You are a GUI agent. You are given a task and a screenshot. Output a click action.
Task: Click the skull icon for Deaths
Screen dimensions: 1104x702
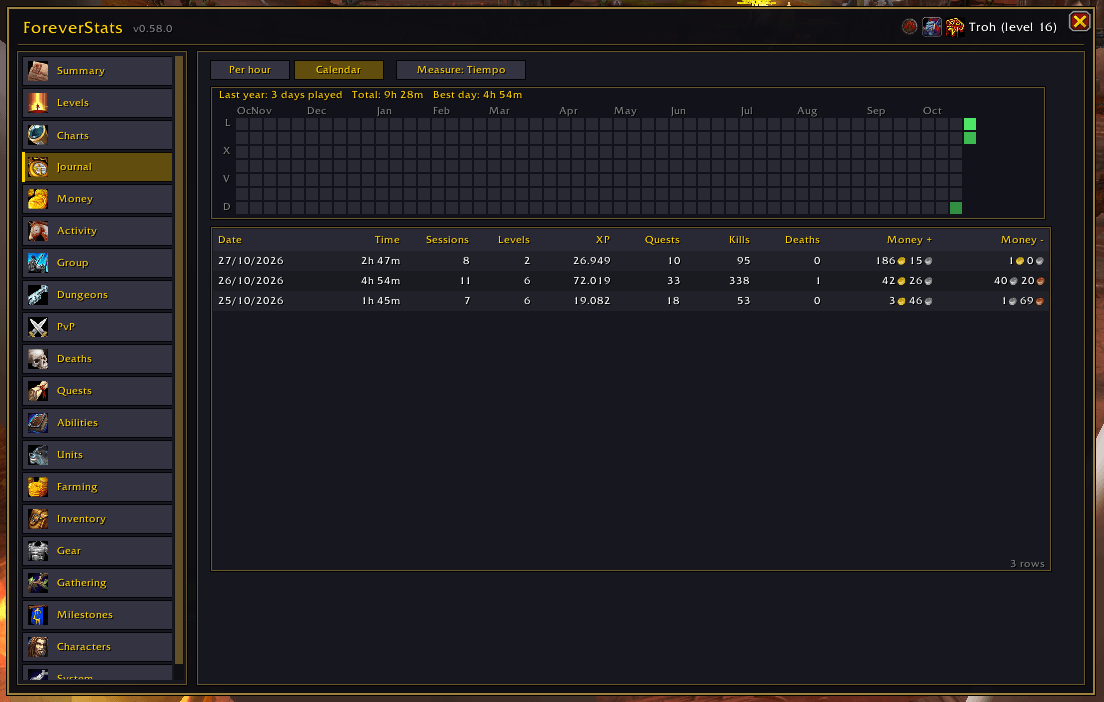pyautogui.click(x=38, y=359)
